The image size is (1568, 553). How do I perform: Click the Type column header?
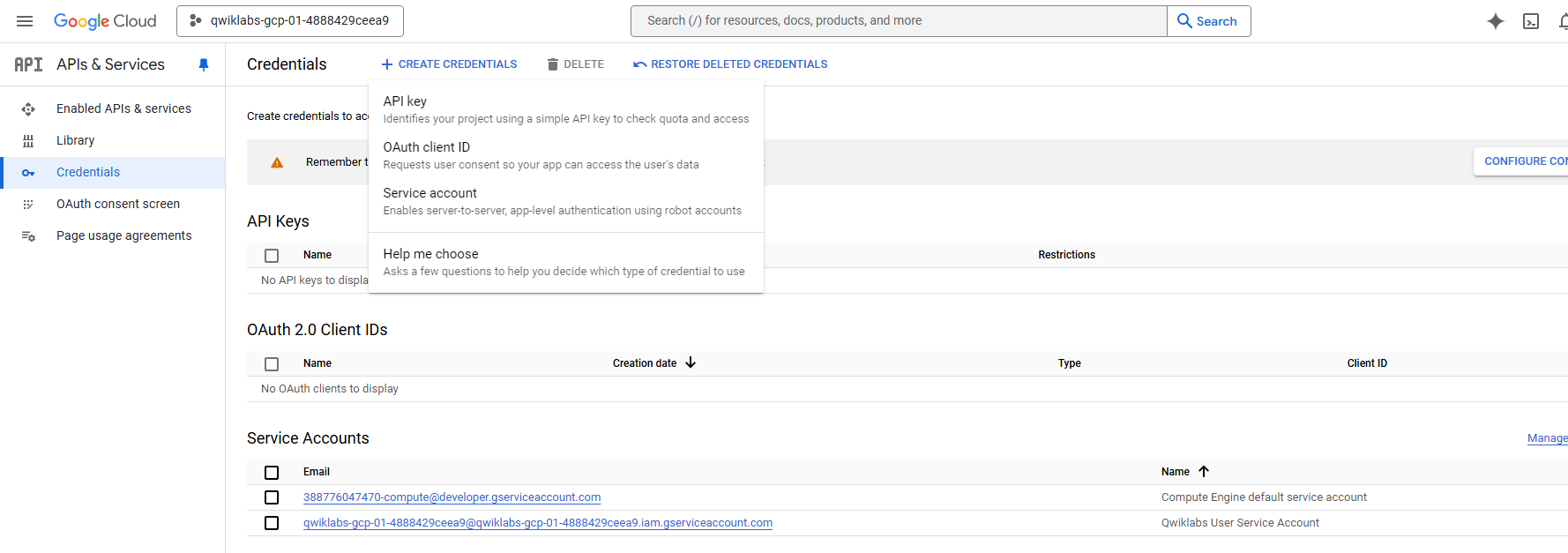point(1070,363)
